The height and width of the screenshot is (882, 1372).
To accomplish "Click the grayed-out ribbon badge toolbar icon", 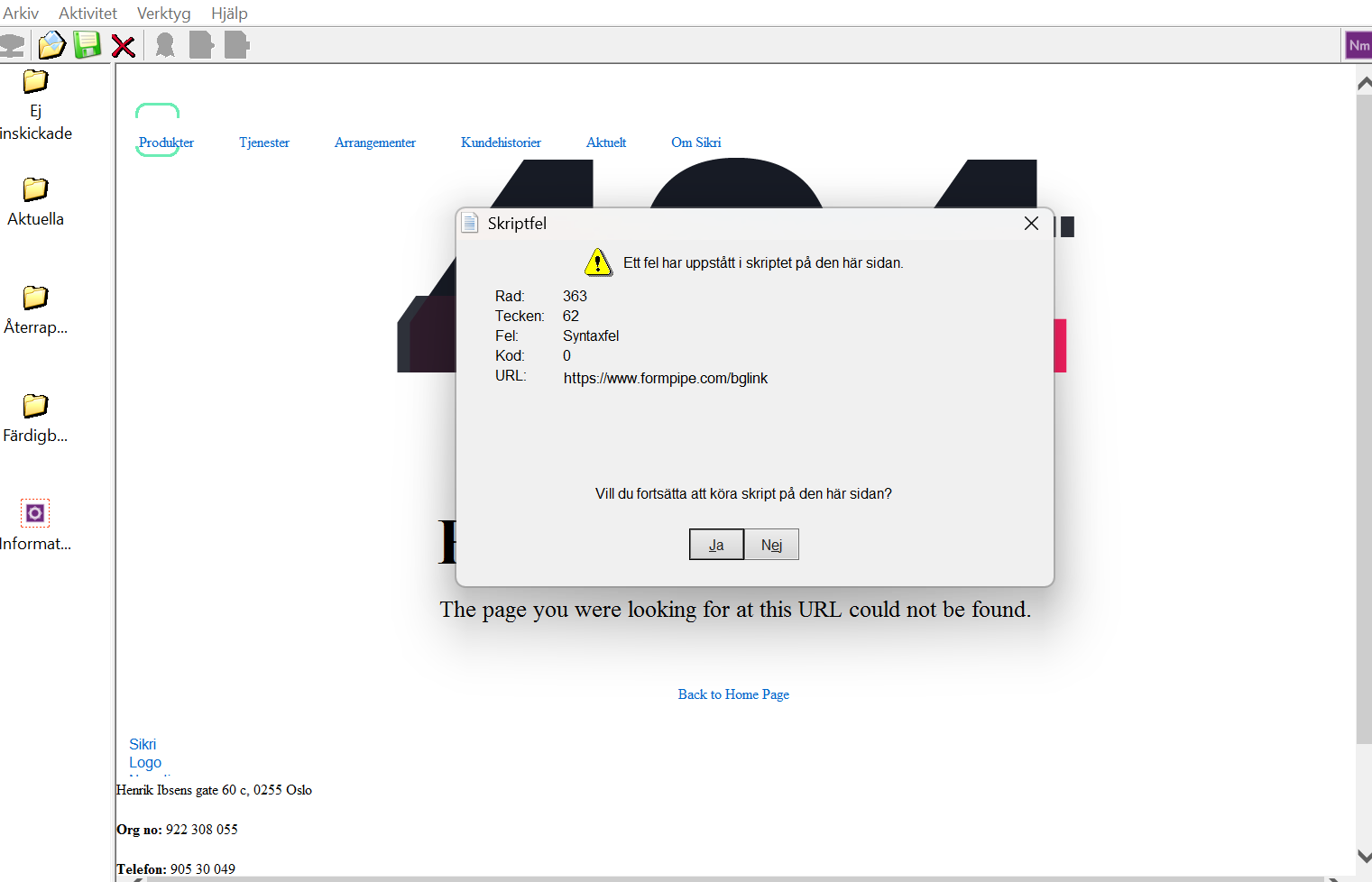I will pos(165,45).
